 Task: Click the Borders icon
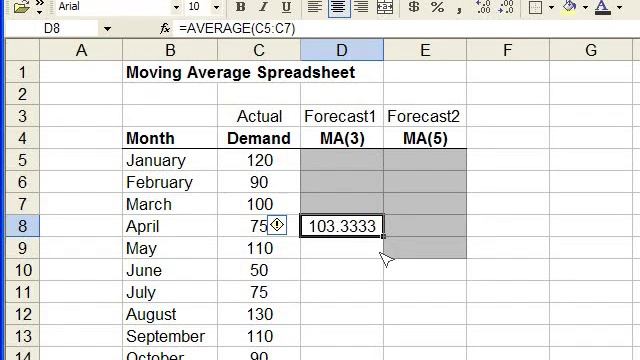point(535,7)
